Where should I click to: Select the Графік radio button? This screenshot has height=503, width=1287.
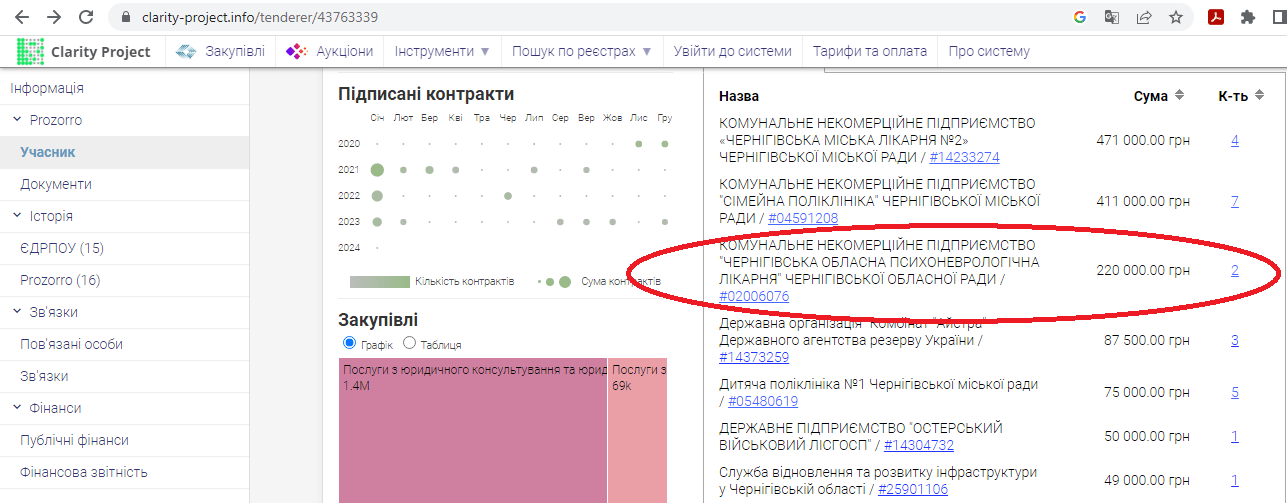click(350, 343)
